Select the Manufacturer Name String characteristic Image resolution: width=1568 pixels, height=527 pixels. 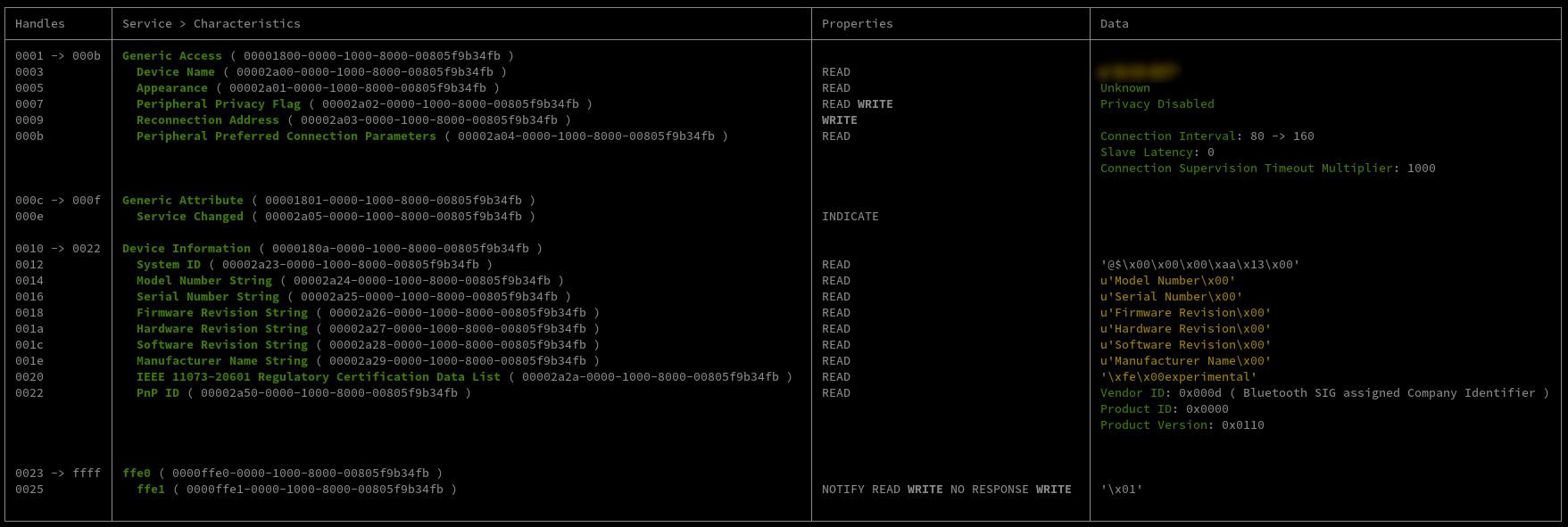click(221, 361)
